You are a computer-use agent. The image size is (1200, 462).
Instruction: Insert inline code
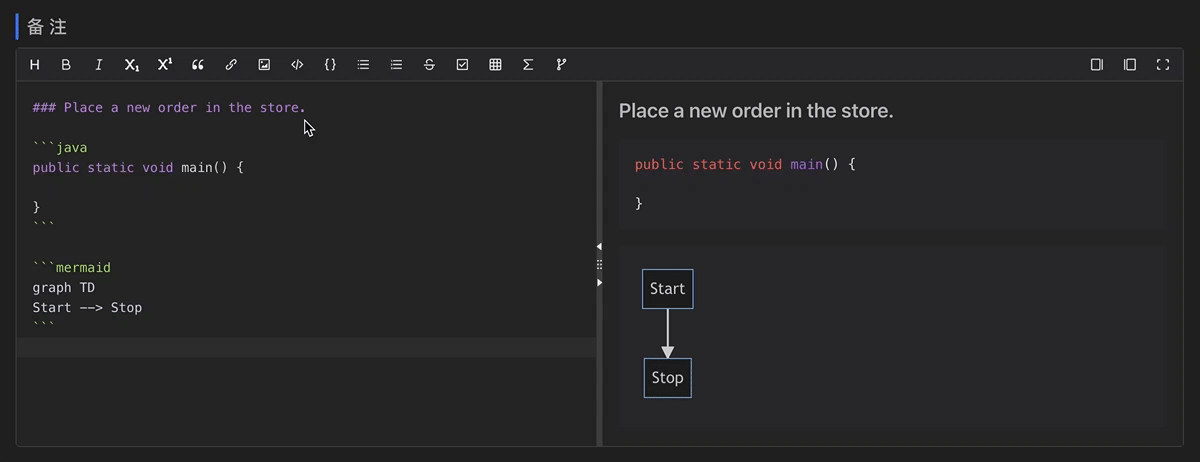[297, 65]
